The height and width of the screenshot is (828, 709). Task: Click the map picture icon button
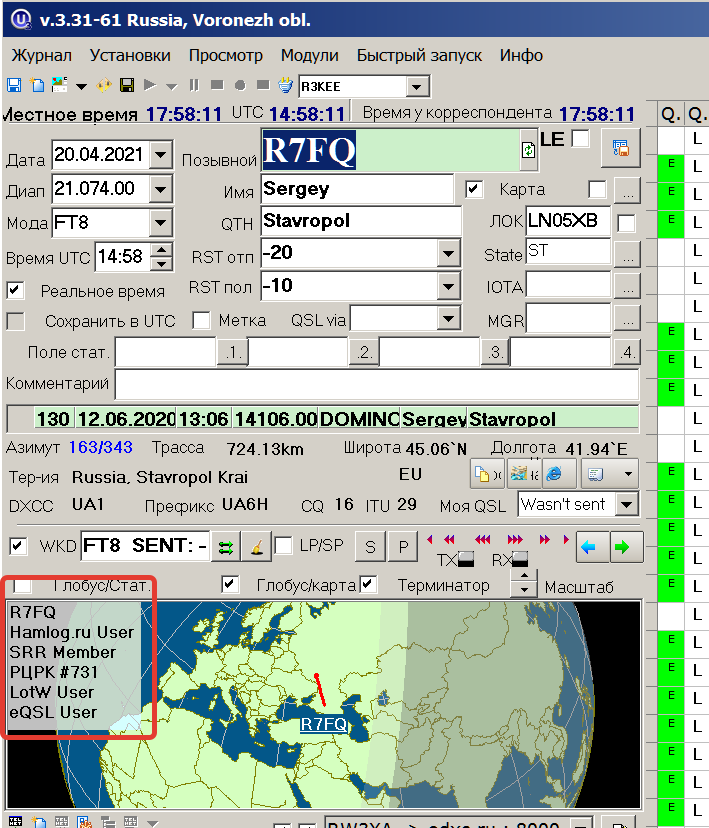click(520, 472)
